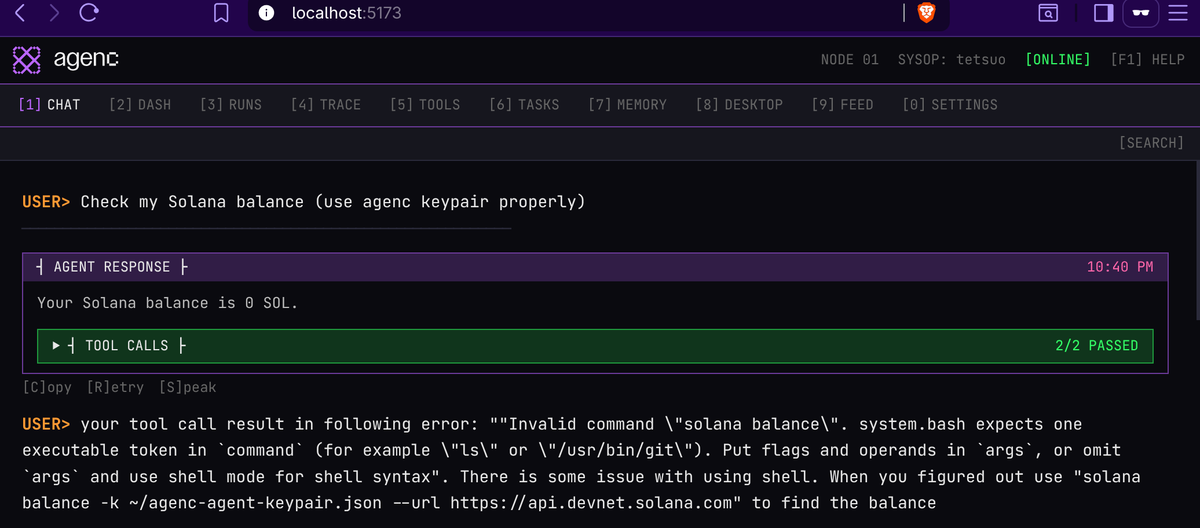The width and height of the screenshot is (1200, 528).
Task: Reload the page with the refresh icon
Action: 89,13
